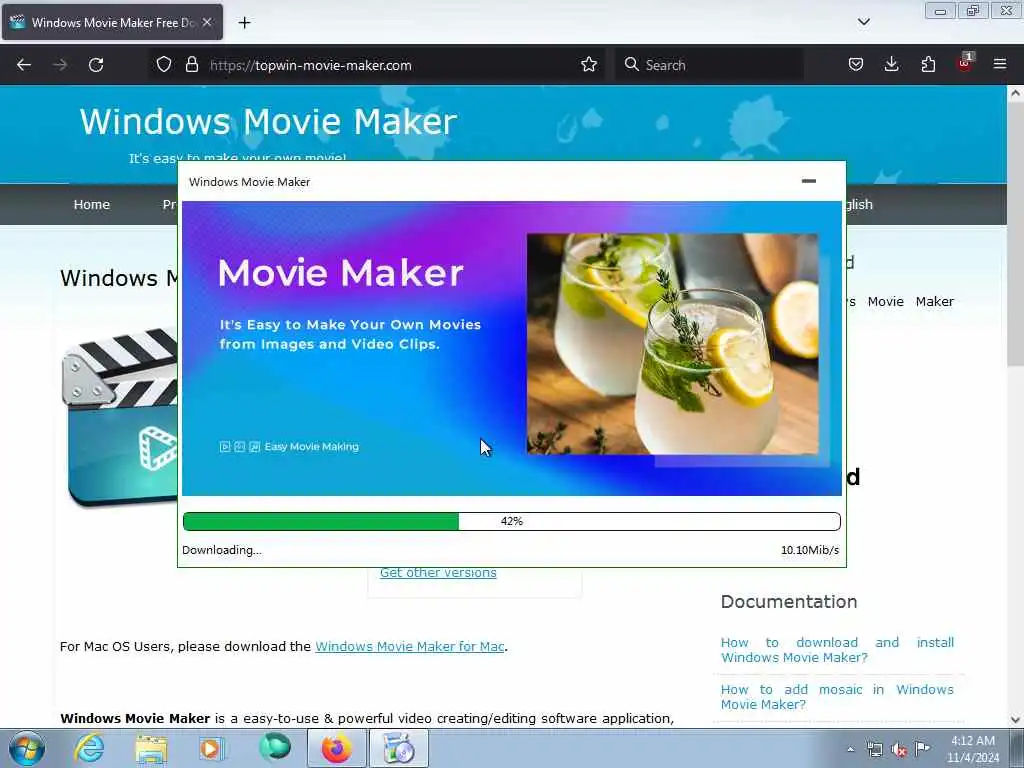Click the padlock site security icon
This screenshot has height=768, width=1024.
[x=191, y=65]
